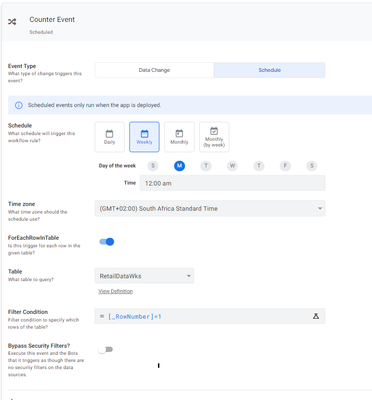
Task: Open the Time zone dropdown
Action: pos(210,208)
